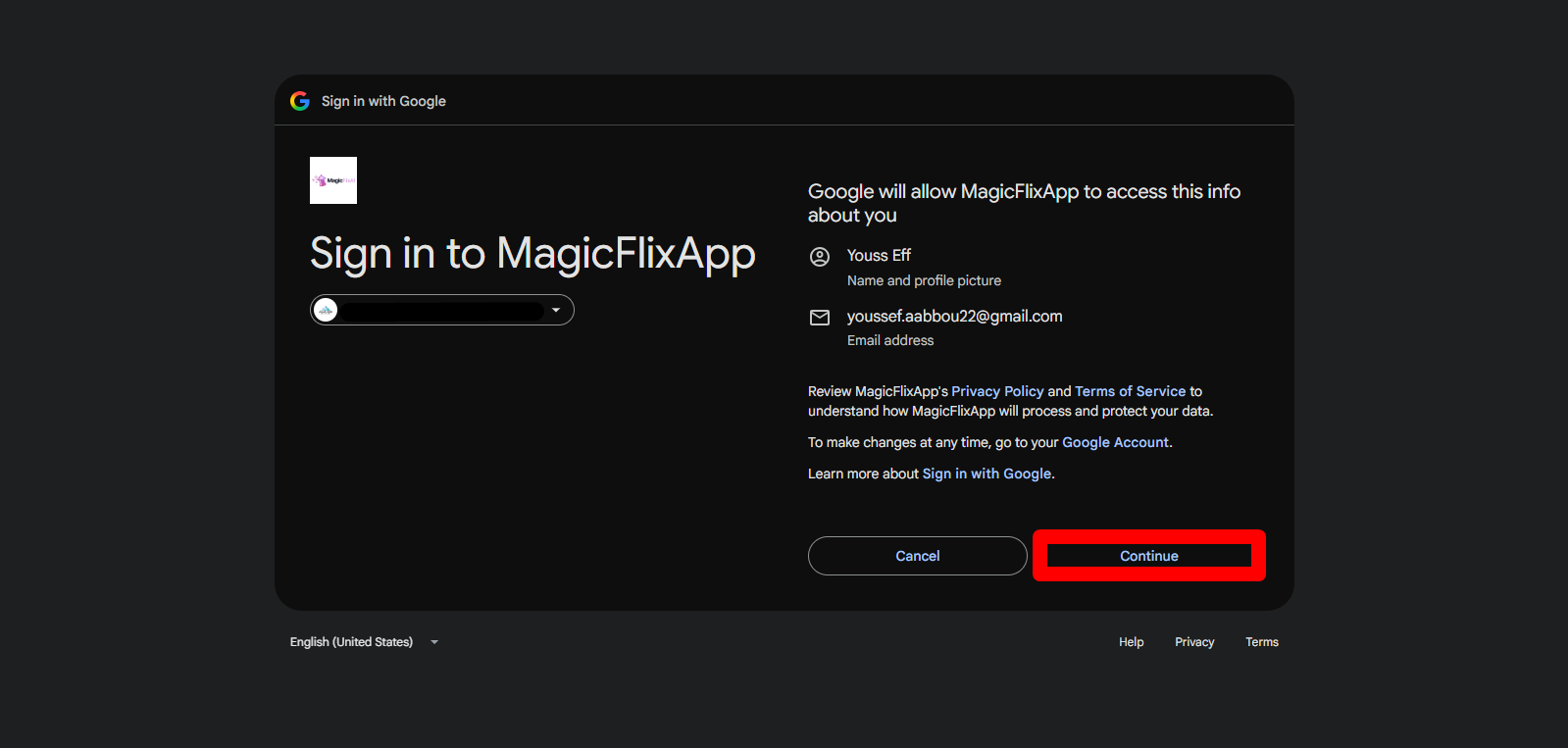
Task: Click the 'Youss Eff' name text
Action: [879, 255]
